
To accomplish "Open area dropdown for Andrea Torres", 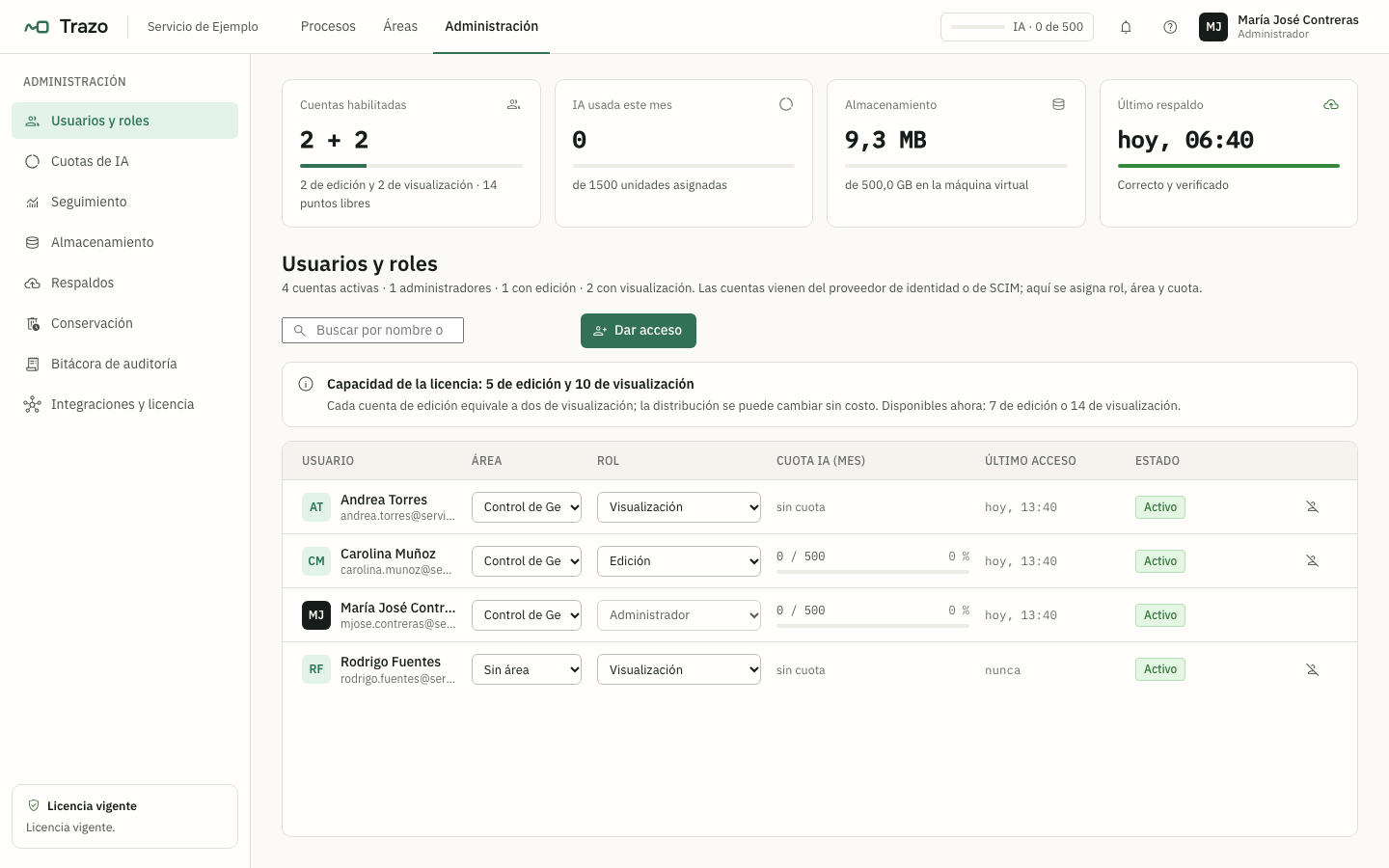I will [x=527, y=507].
